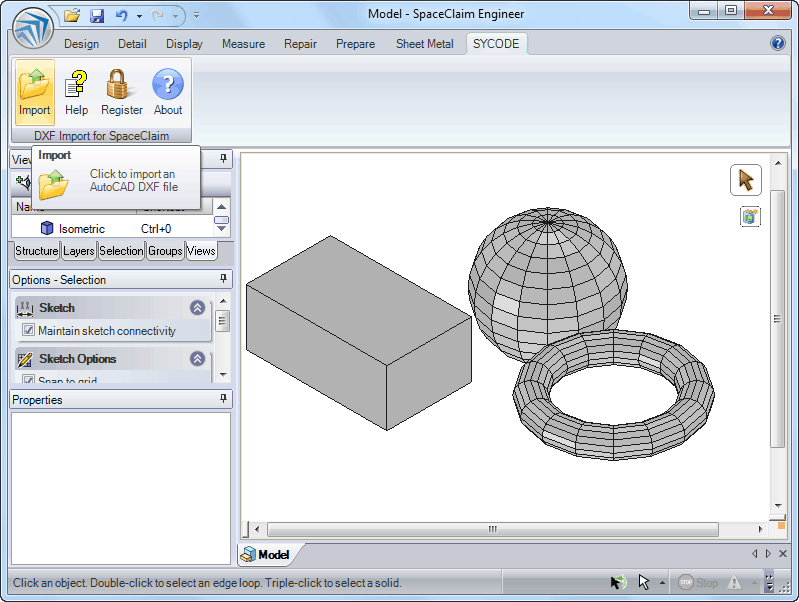The width and height of the screenshot is (799, 602).
Task: Open the About dialog icon
Action: pyautogui.click(x=168, y=92)
